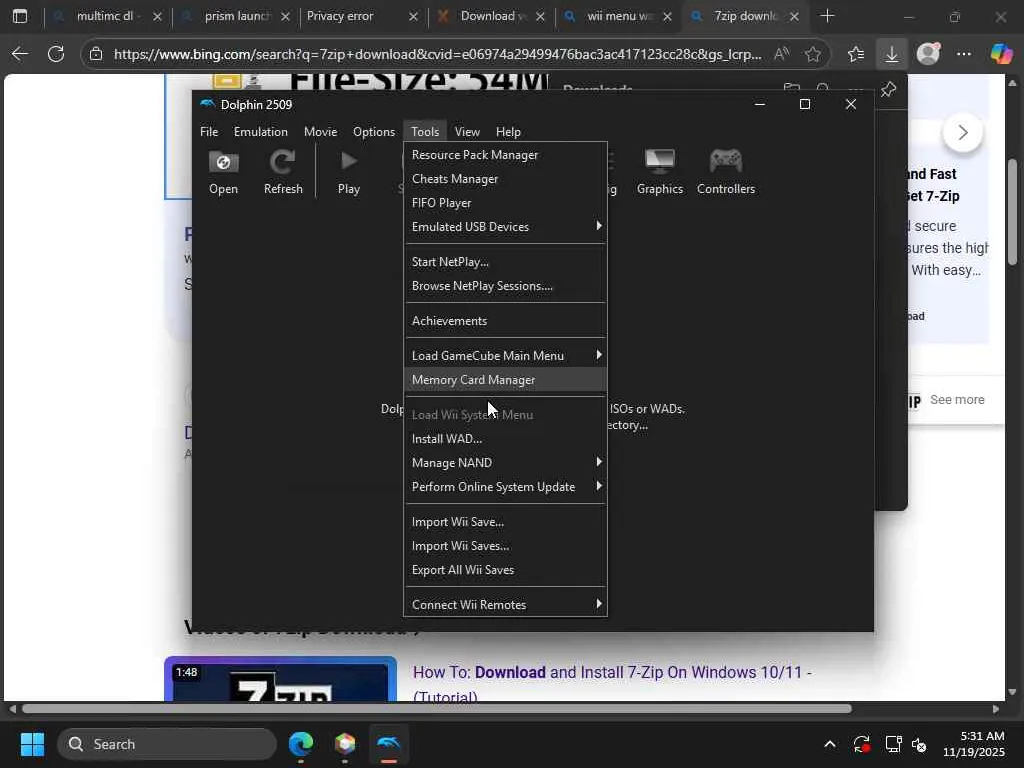Viewport: 1024px width, 768px height.
Task: Add this page to favorites star
Action: 812,54
